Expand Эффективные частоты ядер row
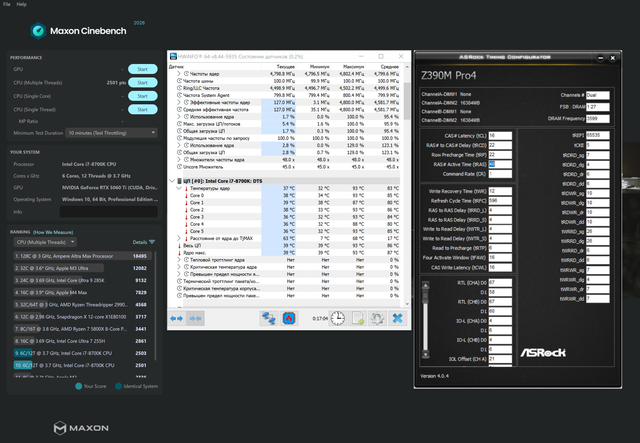This screenshot has width=640, height=443. pos(179,102)
